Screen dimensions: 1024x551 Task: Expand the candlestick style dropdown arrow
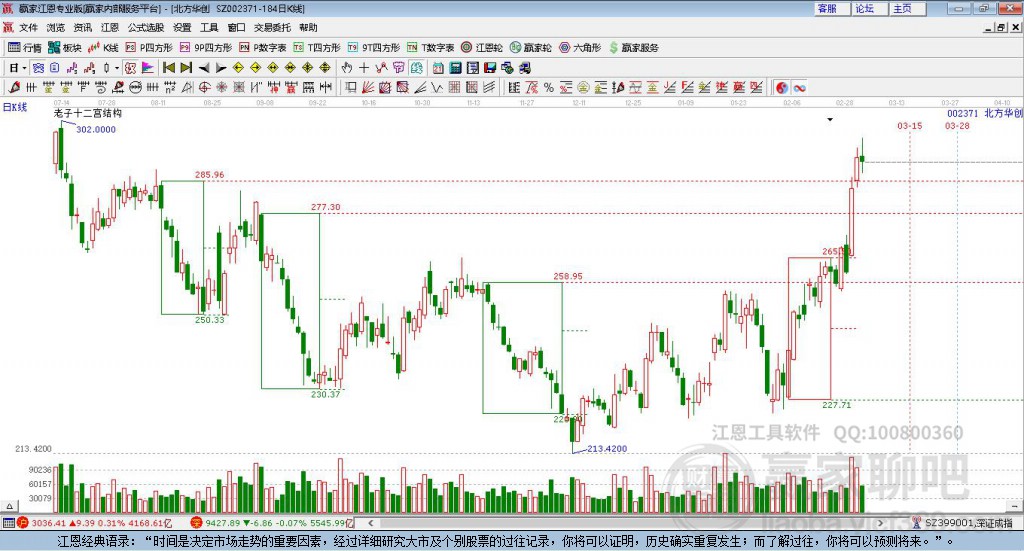coord(117,68)
